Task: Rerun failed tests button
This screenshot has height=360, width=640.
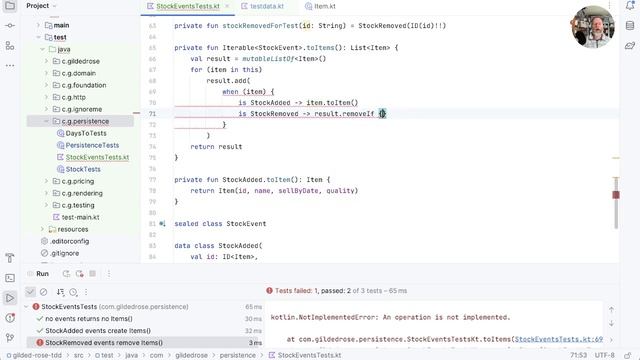Action: point(80,274)
